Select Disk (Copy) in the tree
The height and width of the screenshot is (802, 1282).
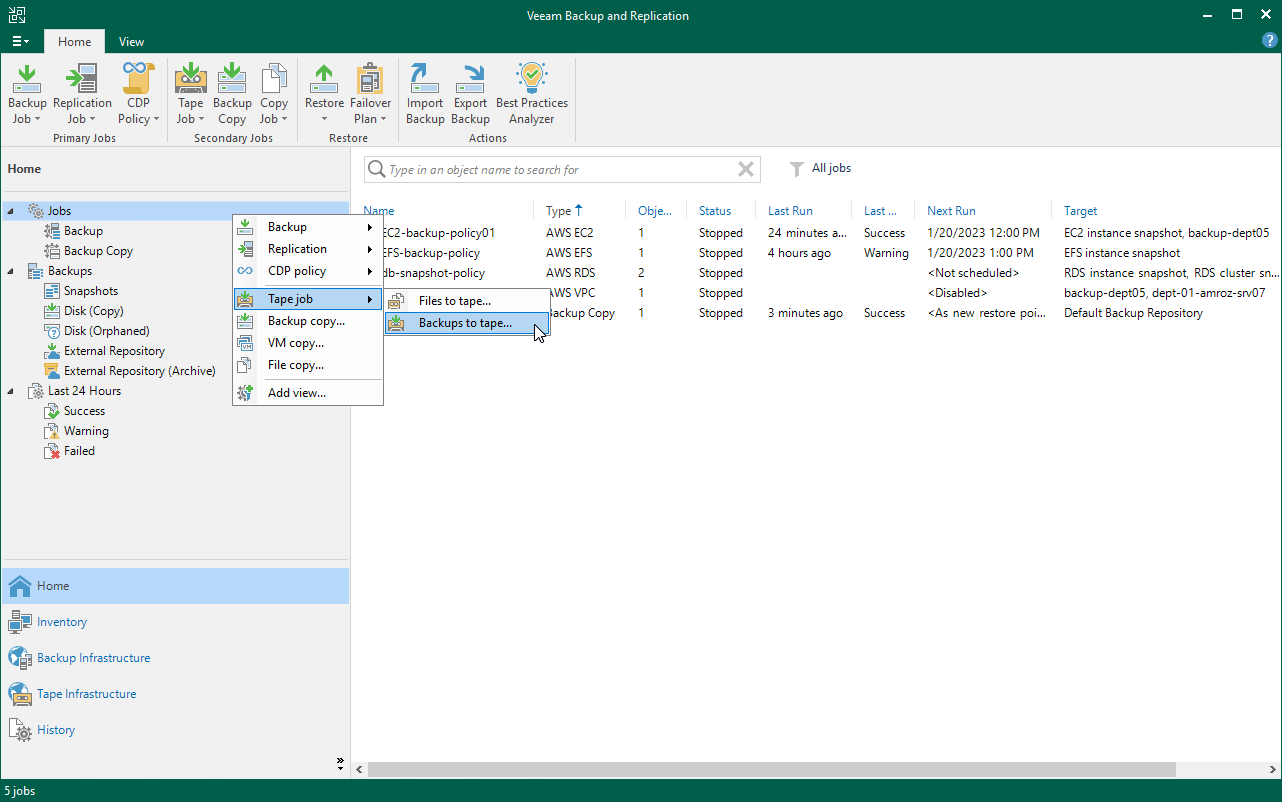[x=93, y=311]
